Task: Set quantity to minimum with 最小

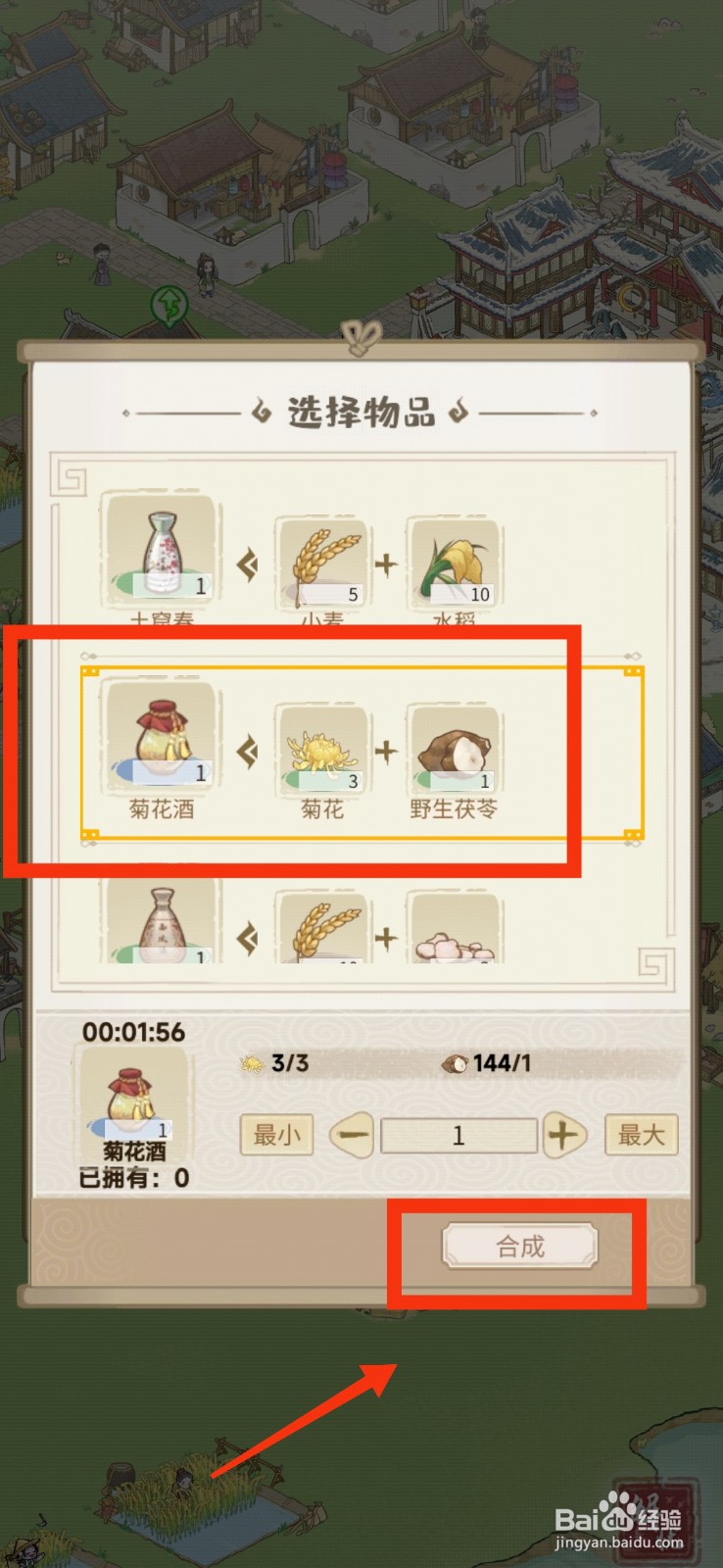Action: (276, 1135)
